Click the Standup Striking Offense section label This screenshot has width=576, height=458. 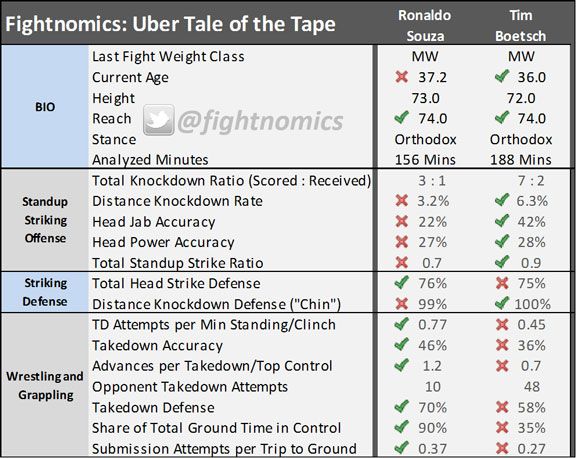pyautogui.click(x=45, y=220)
